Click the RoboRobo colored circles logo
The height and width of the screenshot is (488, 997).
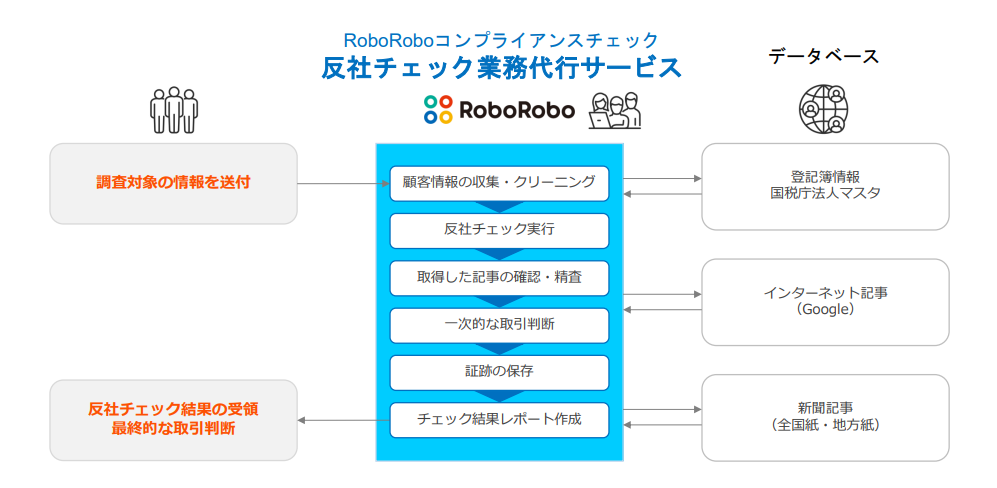pos(438,109)
